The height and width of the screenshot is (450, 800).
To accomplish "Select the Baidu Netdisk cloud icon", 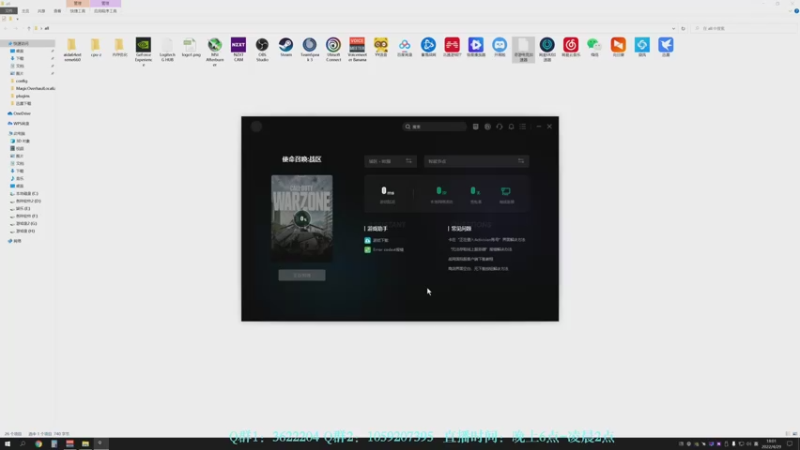I will (405, 47).
